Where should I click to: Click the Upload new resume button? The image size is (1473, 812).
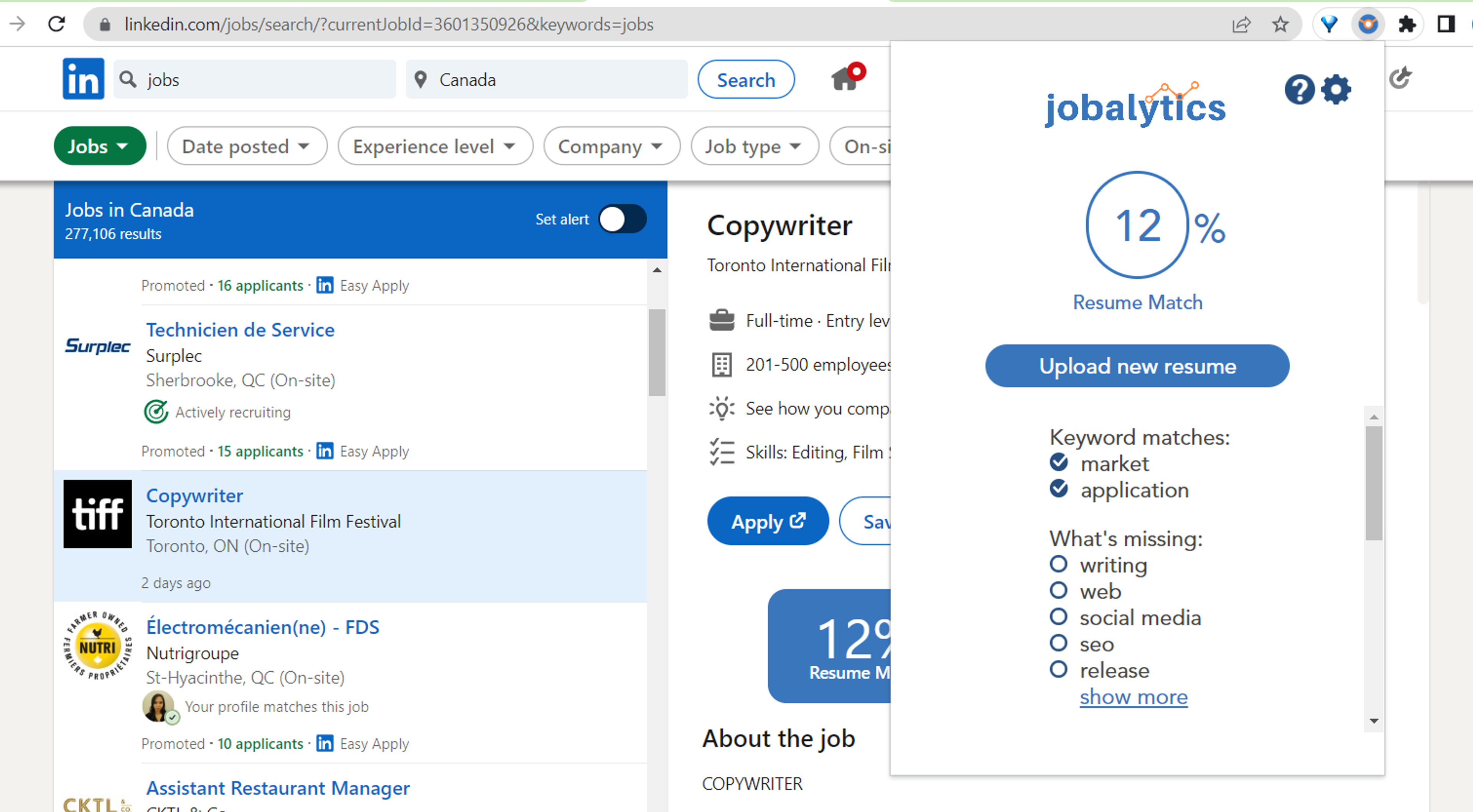coord(1137,366)
